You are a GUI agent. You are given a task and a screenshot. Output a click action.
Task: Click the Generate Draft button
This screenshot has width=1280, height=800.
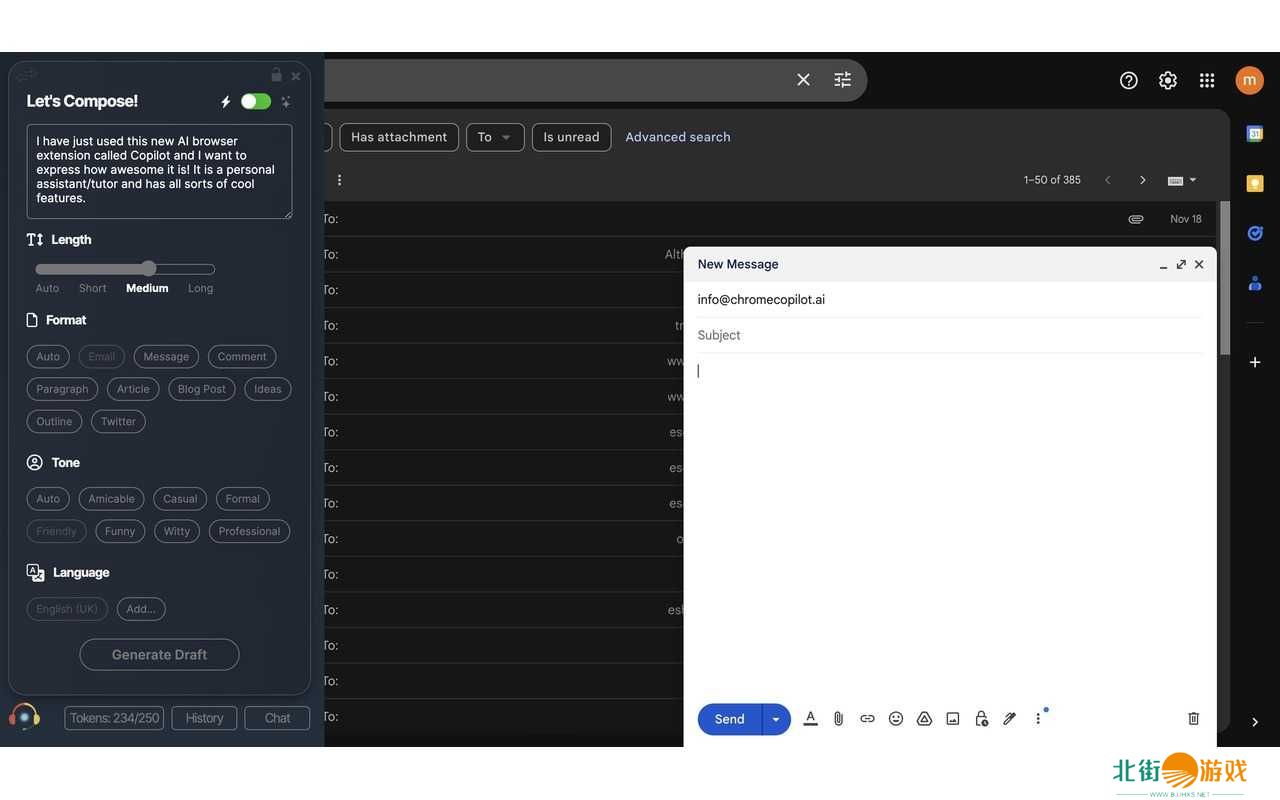(x=160, y=655)
